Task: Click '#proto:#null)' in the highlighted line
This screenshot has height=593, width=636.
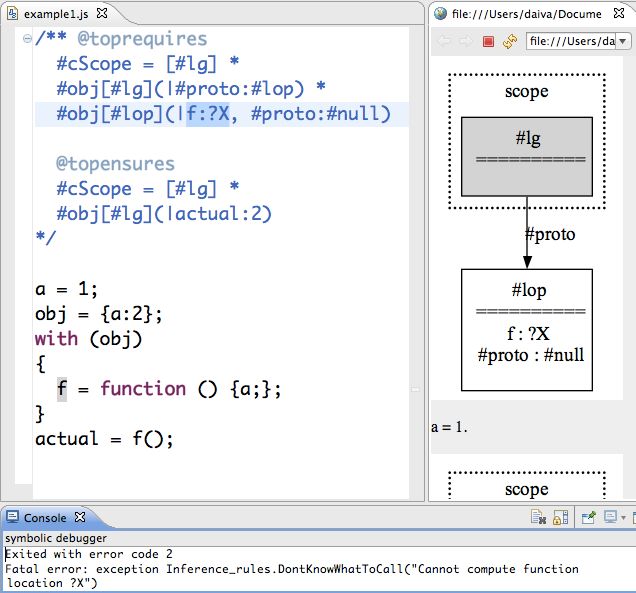Action: tap(320, 114)
